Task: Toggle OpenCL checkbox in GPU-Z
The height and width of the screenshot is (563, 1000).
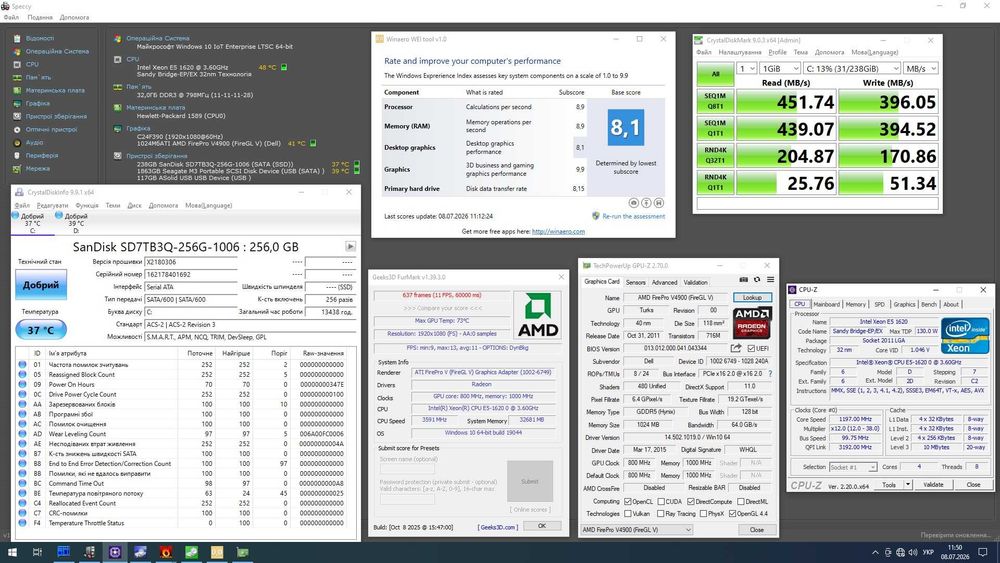Action: coord(628,502)
